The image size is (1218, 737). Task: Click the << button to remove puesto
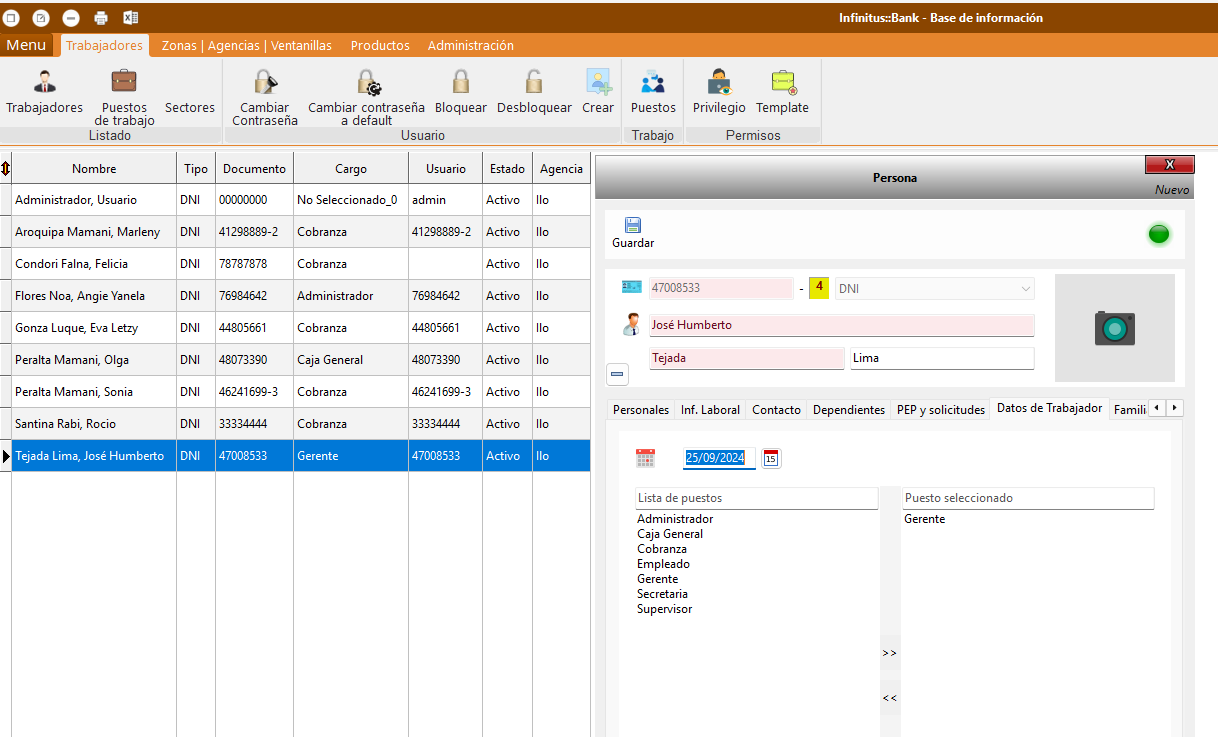pyautogui.click(x=889, y=698)
